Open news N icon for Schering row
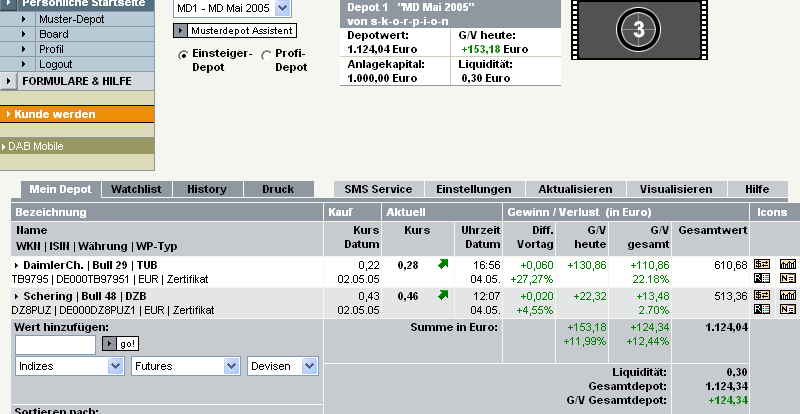The image size is (800, 414). (788, 309)
